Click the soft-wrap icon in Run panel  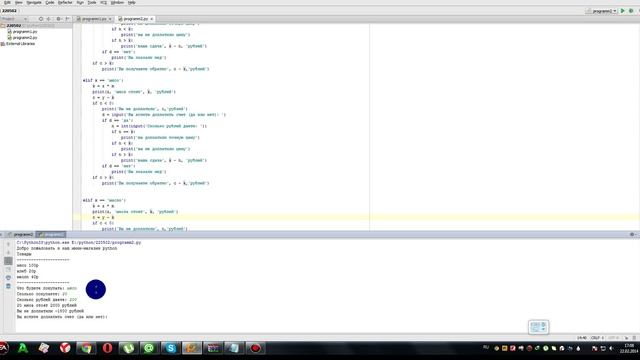[x=8, y=269]
